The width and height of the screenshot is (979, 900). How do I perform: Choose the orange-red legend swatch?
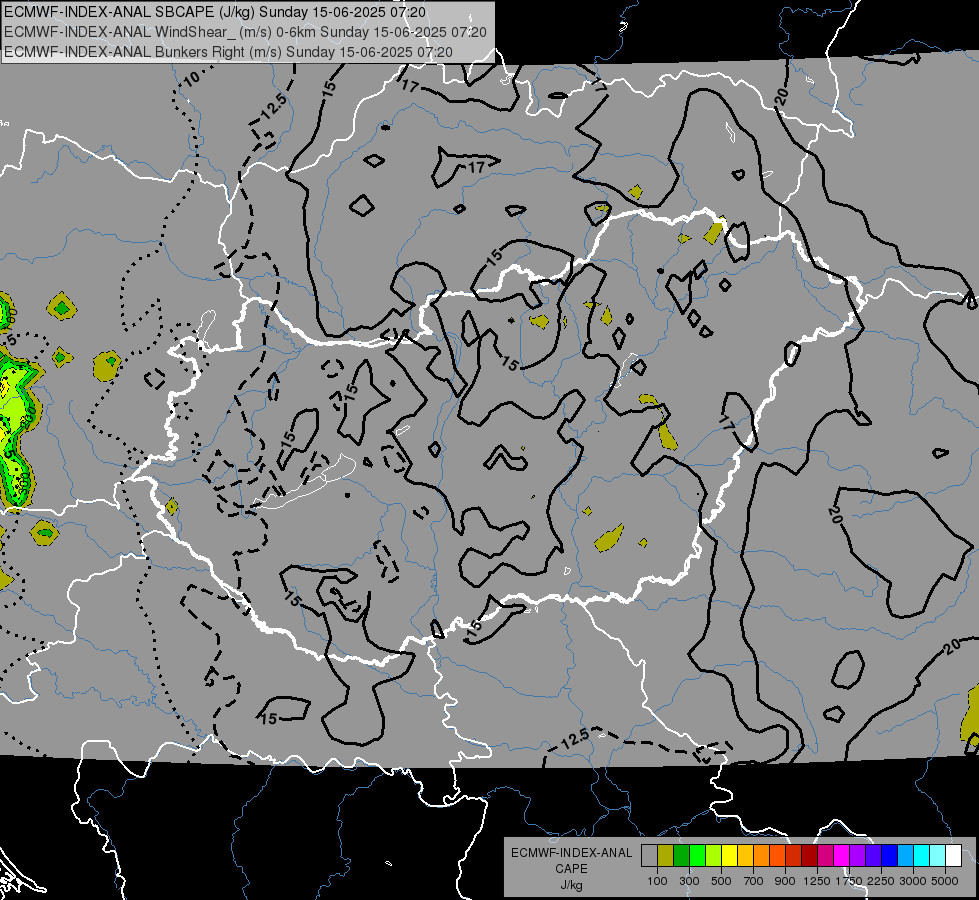(777, 855)
